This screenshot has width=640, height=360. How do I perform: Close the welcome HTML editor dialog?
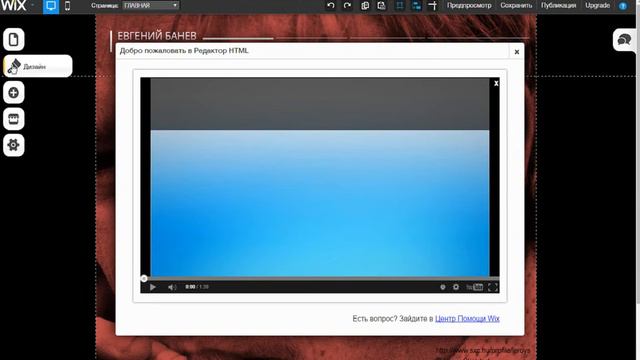coord(517,52)
